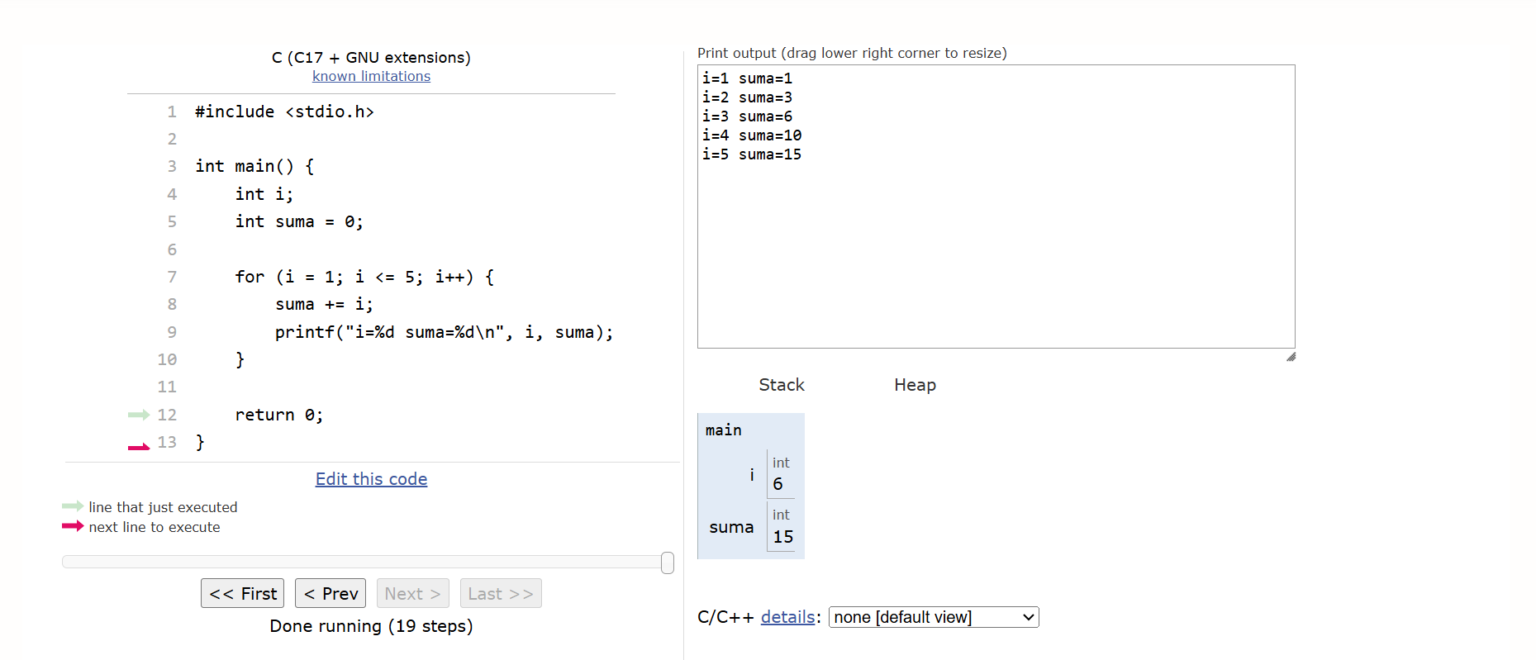Click the for loop code line
1536x660 pixels.
point(365,276)
